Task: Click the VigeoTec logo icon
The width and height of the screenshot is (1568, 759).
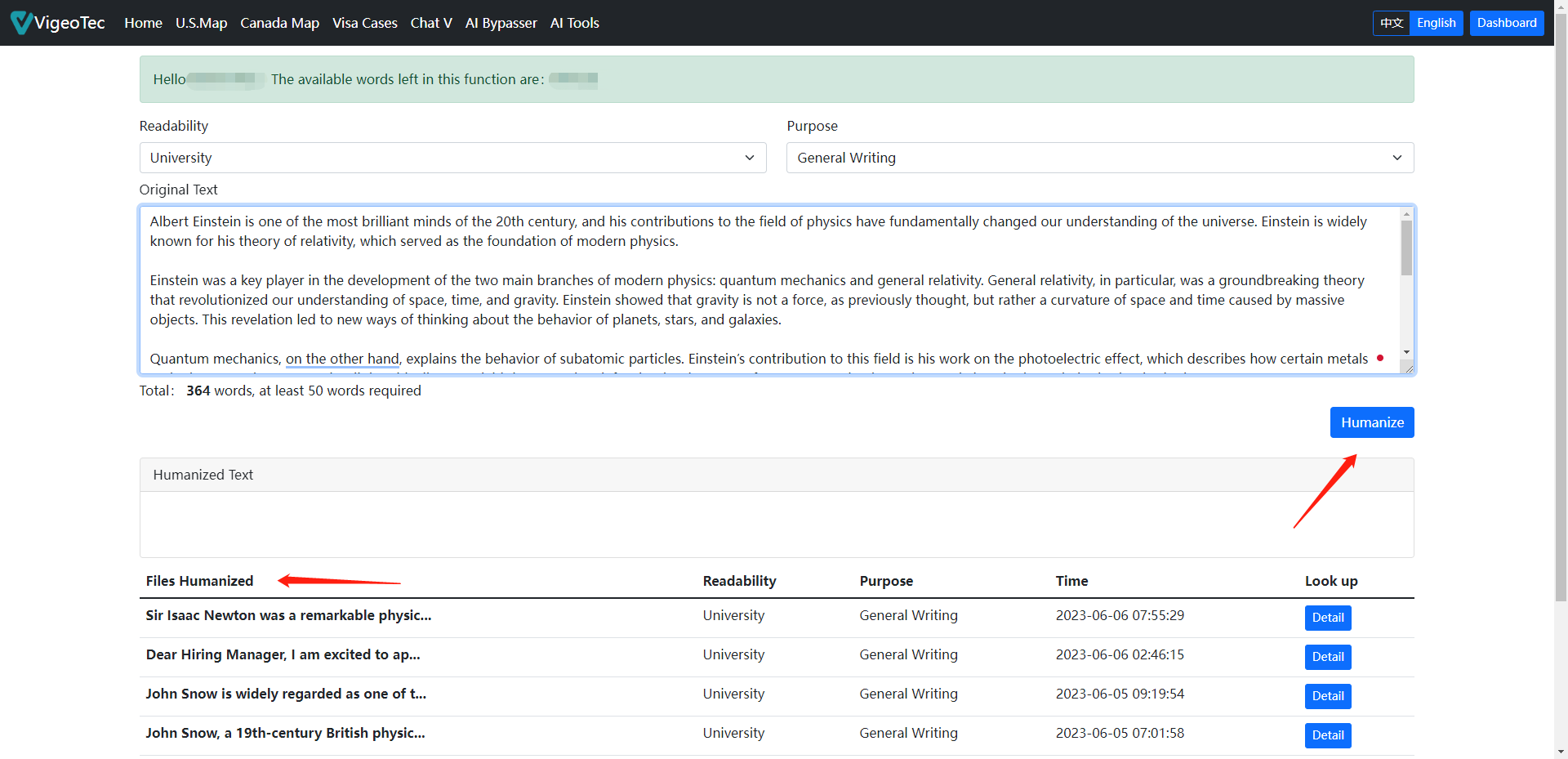Action: pyautogui.click(x=21, y=23)
